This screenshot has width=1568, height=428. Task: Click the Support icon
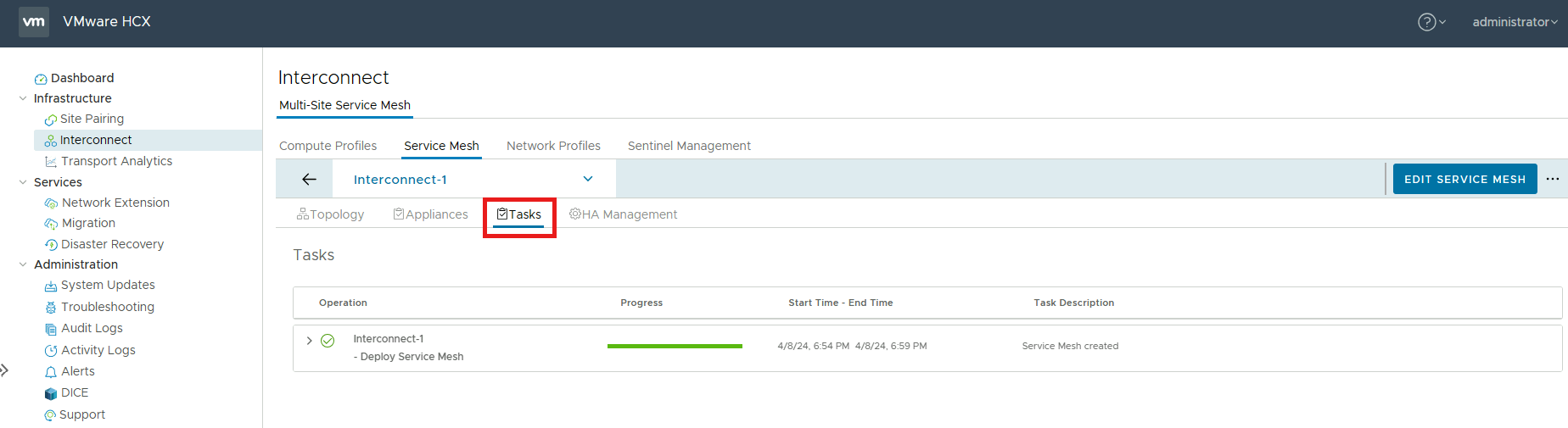tap(50, 415)
